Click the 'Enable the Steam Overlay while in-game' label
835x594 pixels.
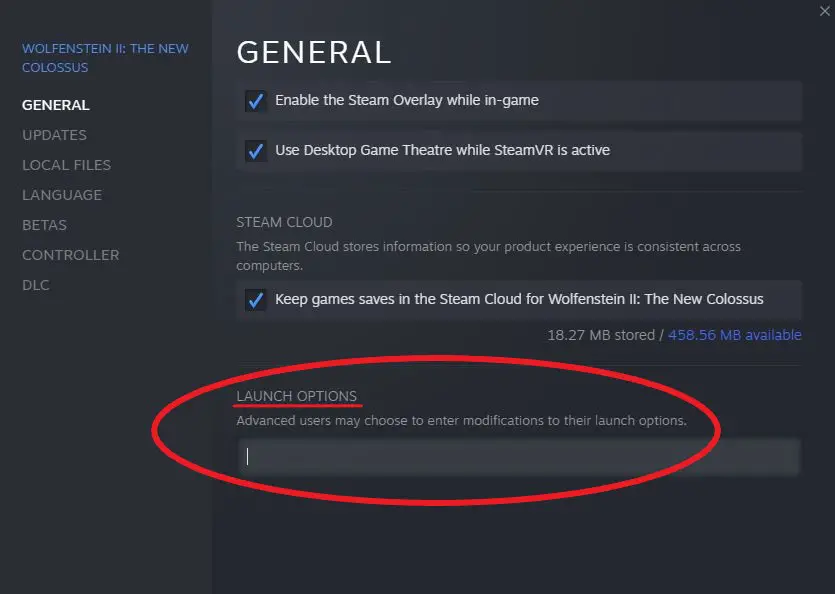[407, 100]
